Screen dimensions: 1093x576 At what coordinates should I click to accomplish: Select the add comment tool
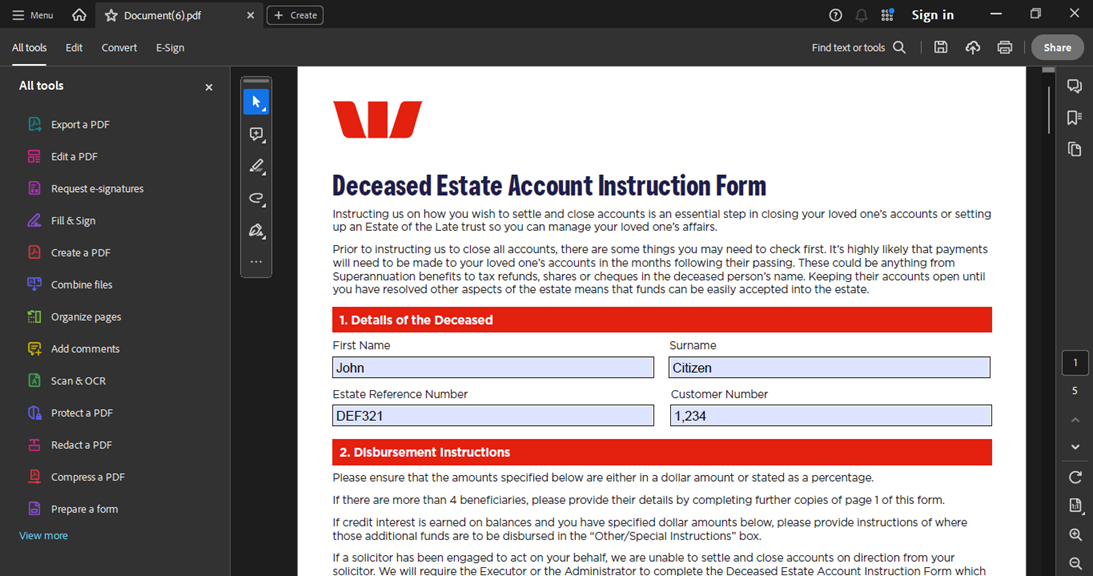pos(256,134)
